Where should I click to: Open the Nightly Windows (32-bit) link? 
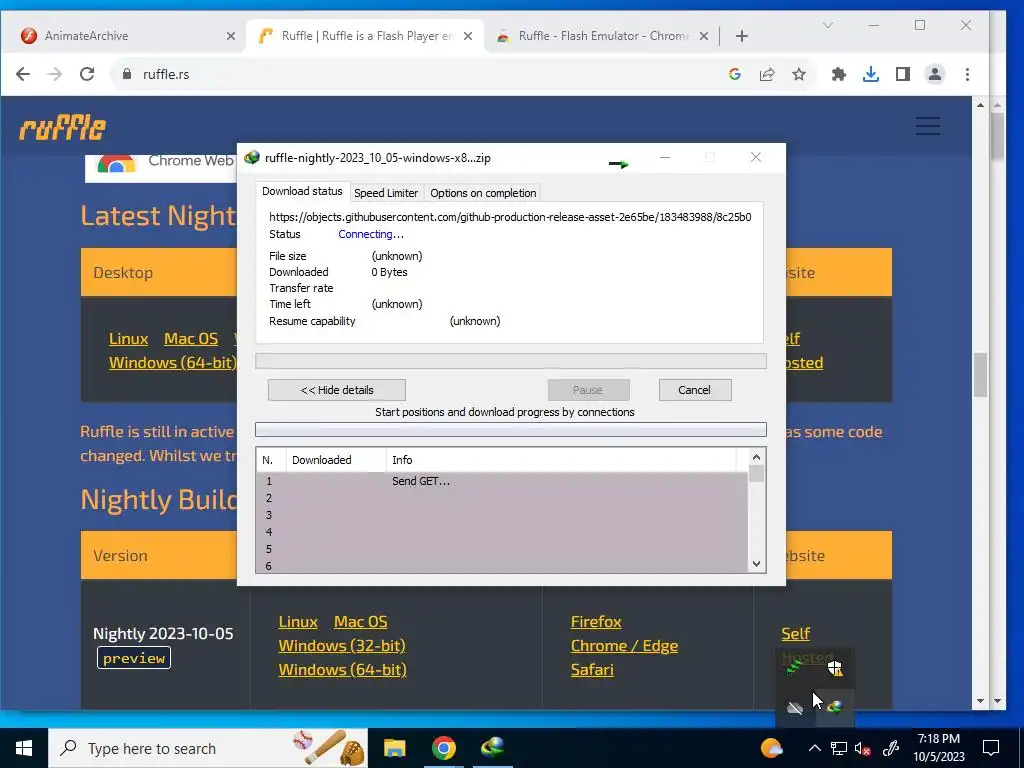[x=342, y=645]
